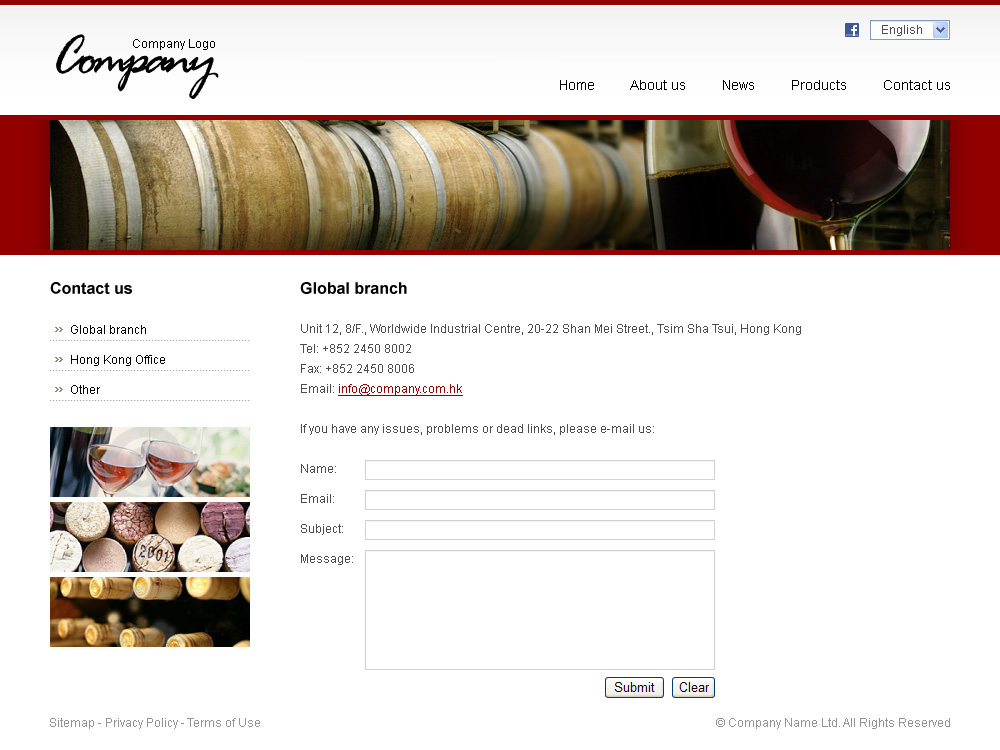Click Contact us in top navigation
Screen dimensions: 1000x750
(x=916, y=85)
